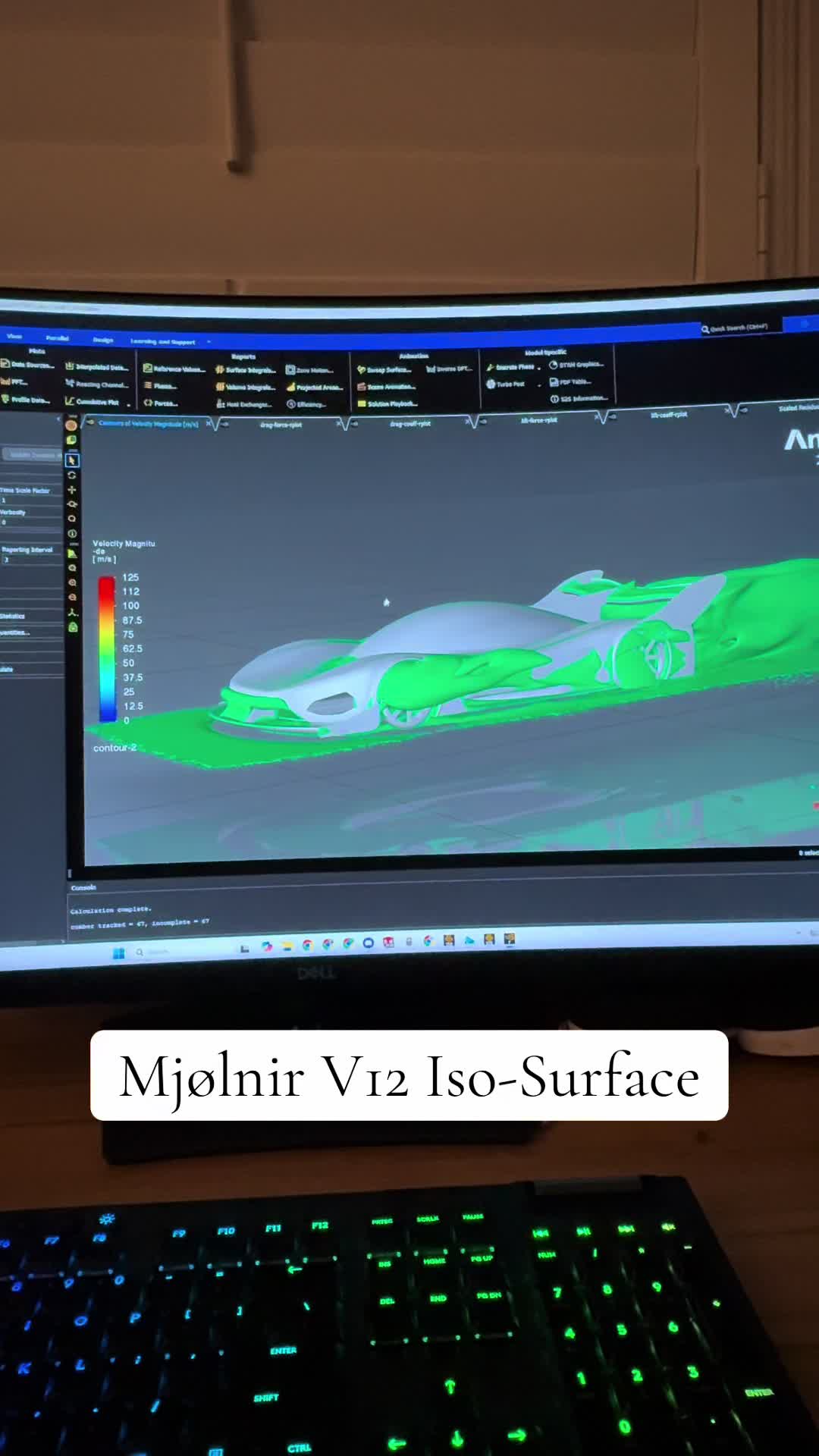This screenshot has height=1456, width=819.
Task: Open S2S Information option
Action: (x=580, y=398)
